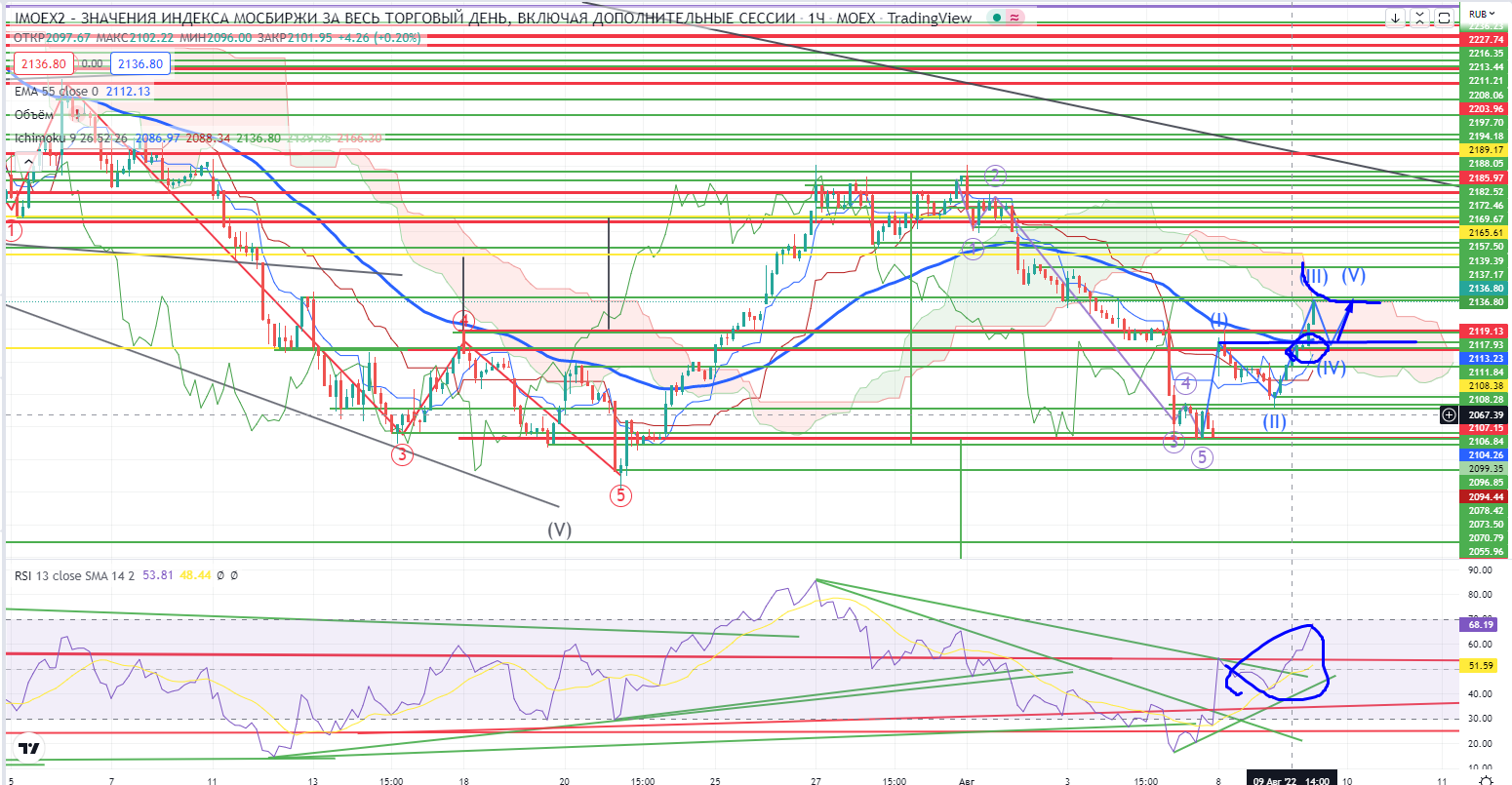Image resolution: width=1512 pixels, height=785 pixels.
Task: Click the blue 2136.80 buy price button
Action: (141, 64)
